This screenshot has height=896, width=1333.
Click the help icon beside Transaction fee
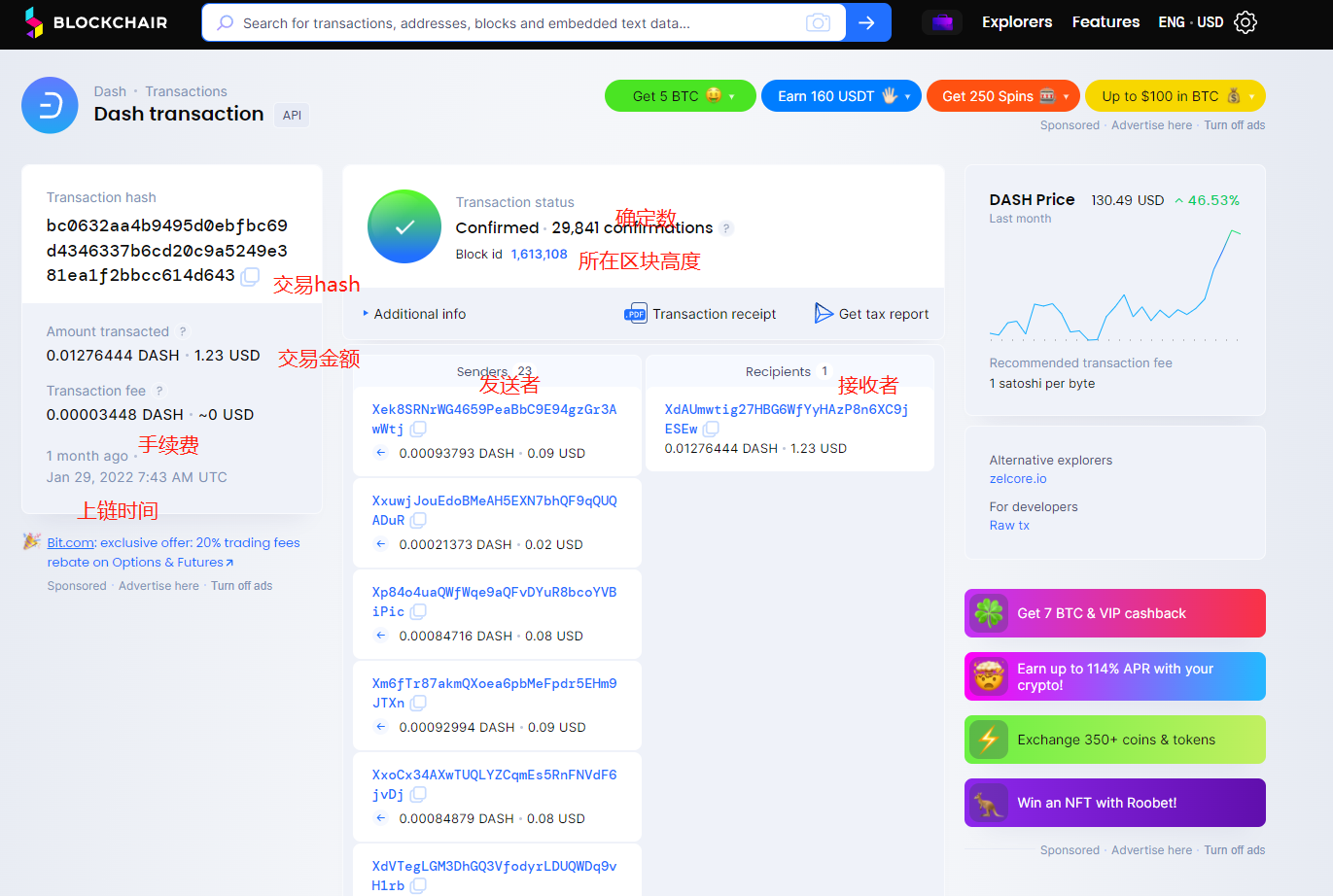coord(159,391)
